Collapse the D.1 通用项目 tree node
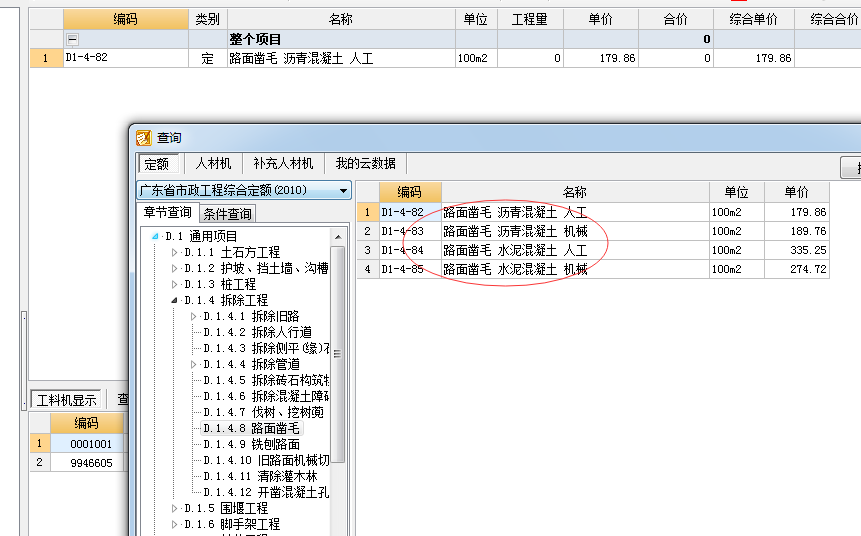861x536 pixels. tap(155, 236)
